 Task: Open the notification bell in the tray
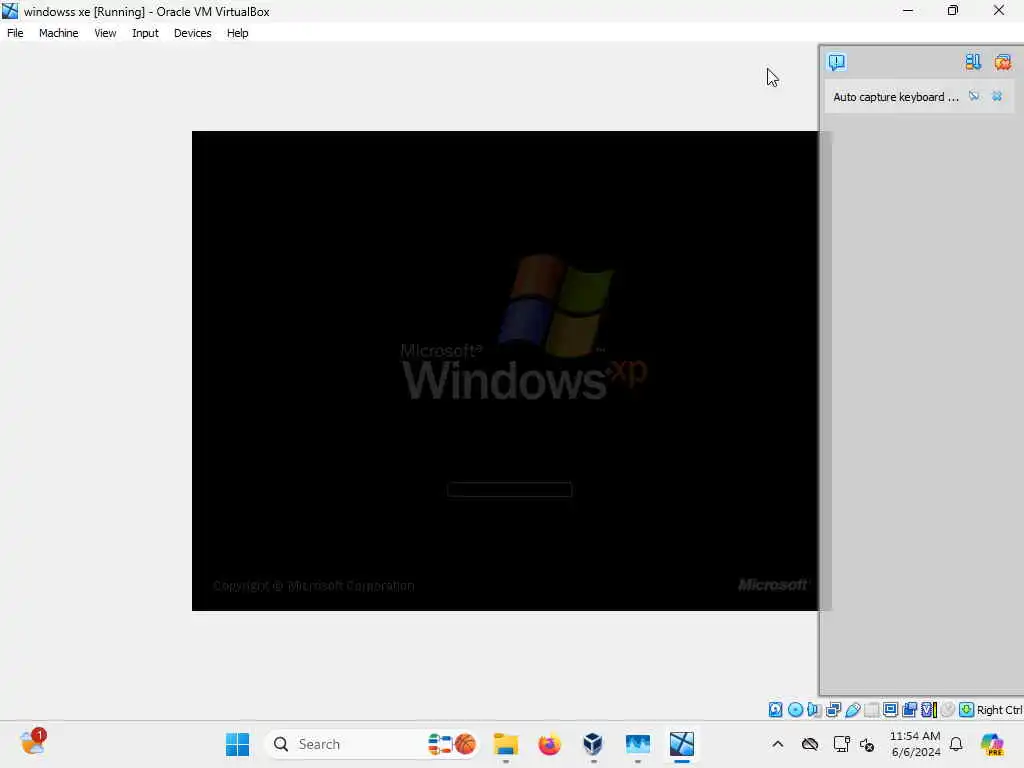coord(956,744)
